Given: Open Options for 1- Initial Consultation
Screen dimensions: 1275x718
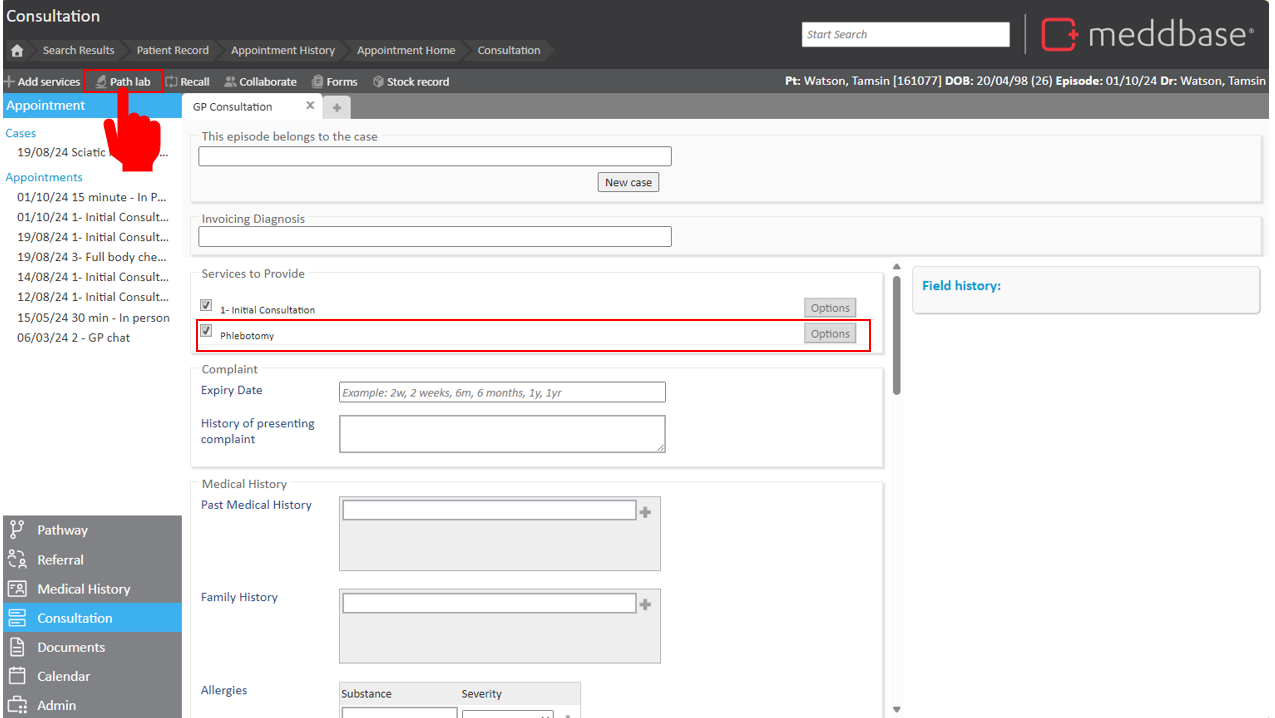Looking at the screenshot, I should point(830,308).
